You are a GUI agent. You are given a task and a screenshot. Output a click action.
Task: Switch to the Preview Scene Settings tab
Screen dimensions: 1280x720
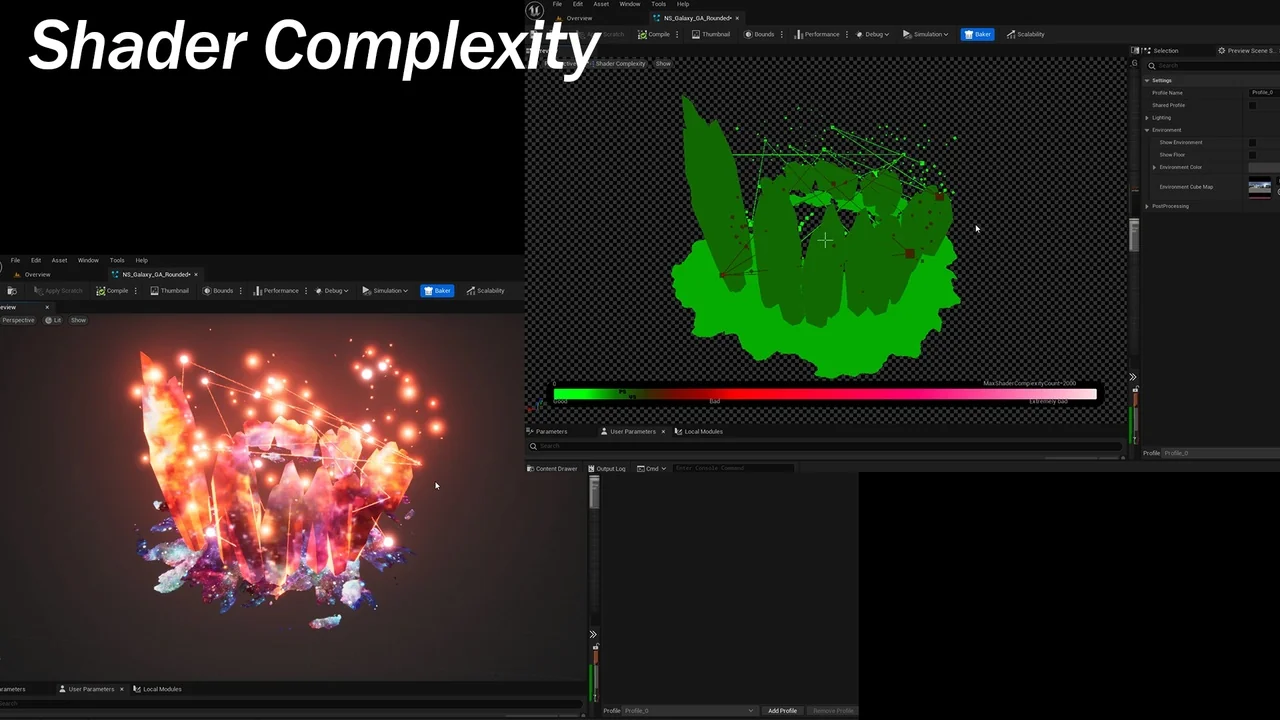pyautogui.click(x=1250, y=50)
